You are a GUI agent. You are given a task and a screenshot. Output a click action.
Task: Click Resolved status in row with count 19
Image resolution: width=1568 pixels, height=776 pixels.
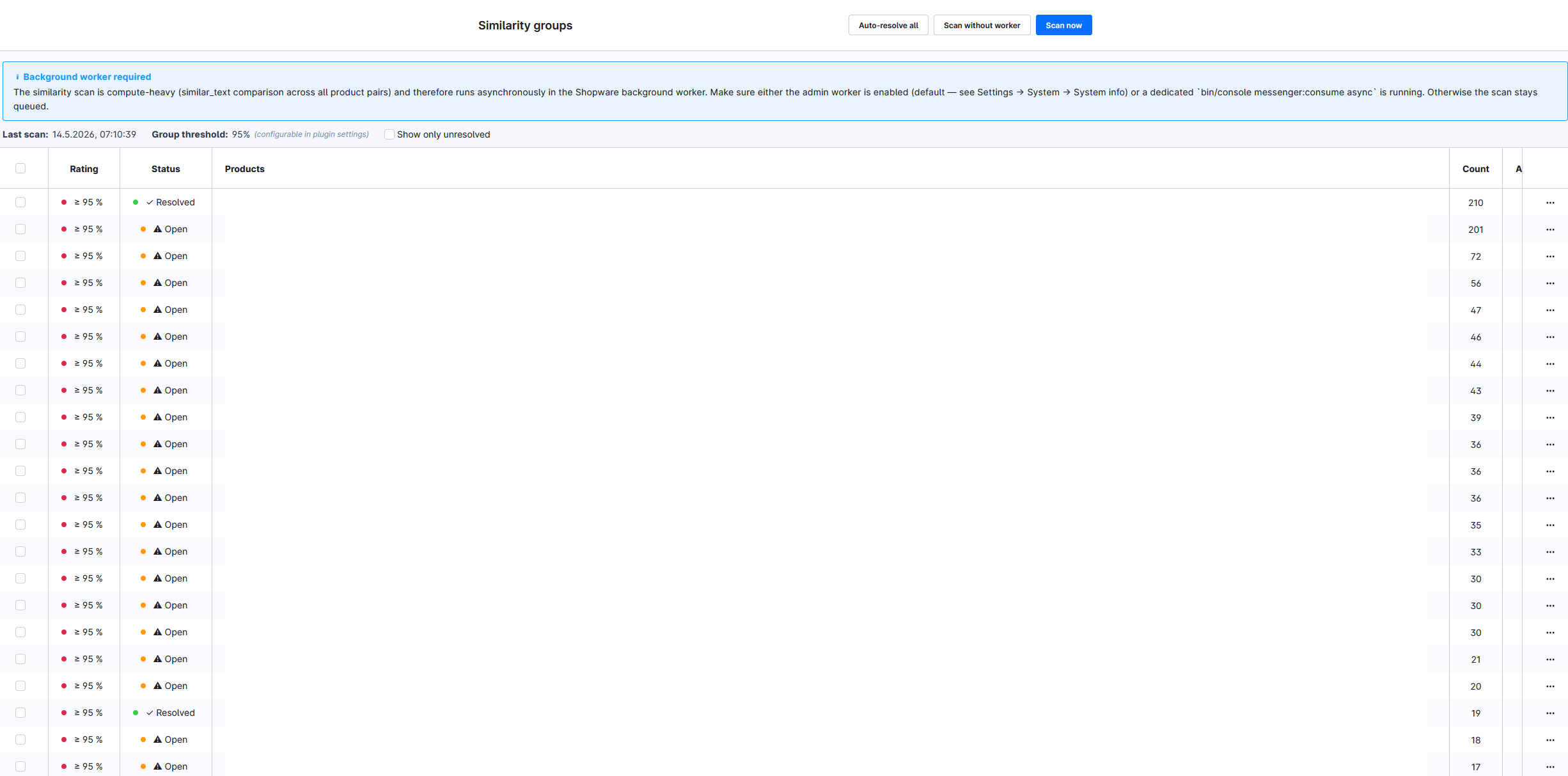(170, 713)
